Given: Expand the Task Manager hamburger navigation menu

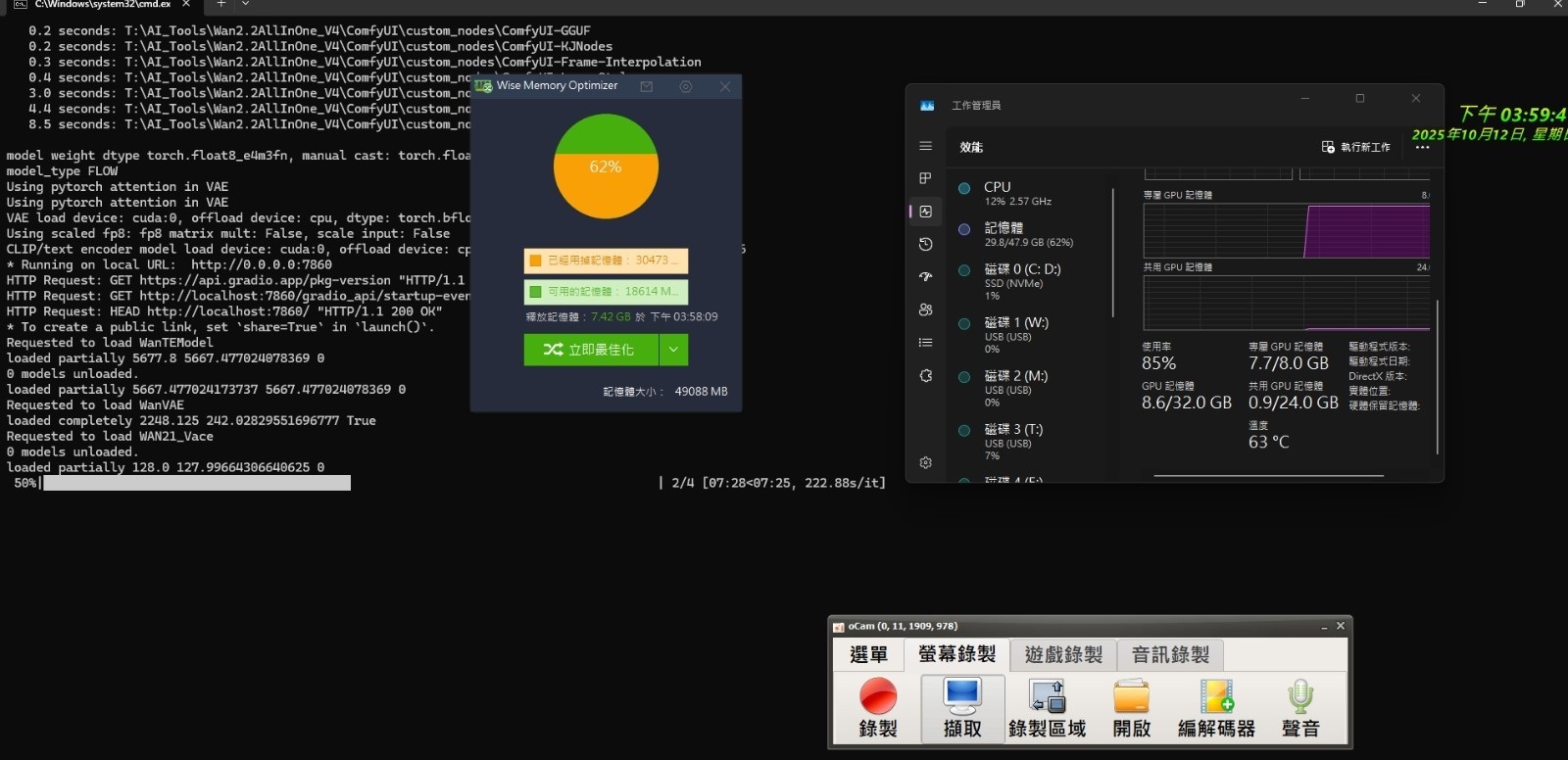Looking at the screenshot, I should pos(925,146).
